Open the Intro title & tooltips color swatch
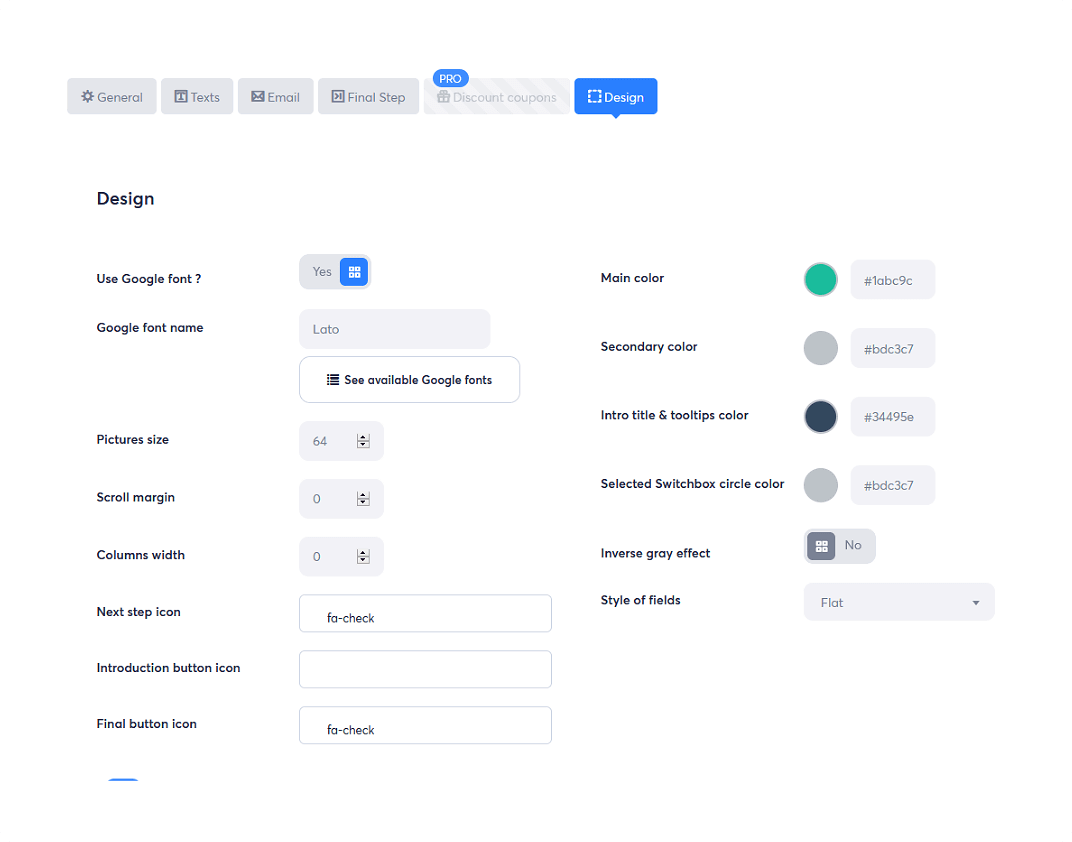1072x842 pixels. tap(820, 416)
